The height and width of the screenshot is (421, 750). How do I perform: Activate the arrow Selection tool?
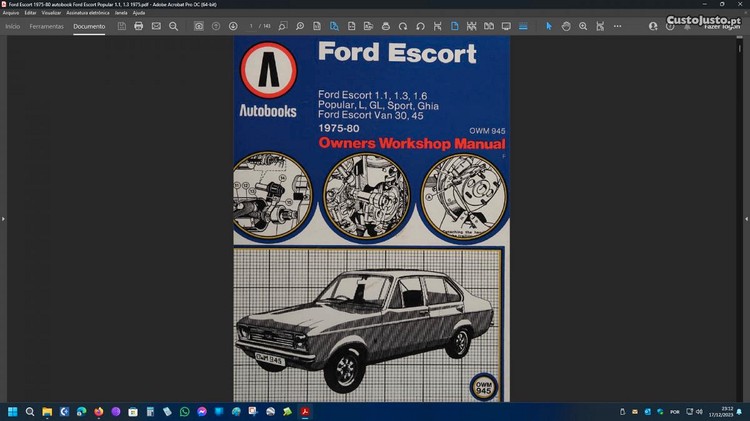point(548,26)
